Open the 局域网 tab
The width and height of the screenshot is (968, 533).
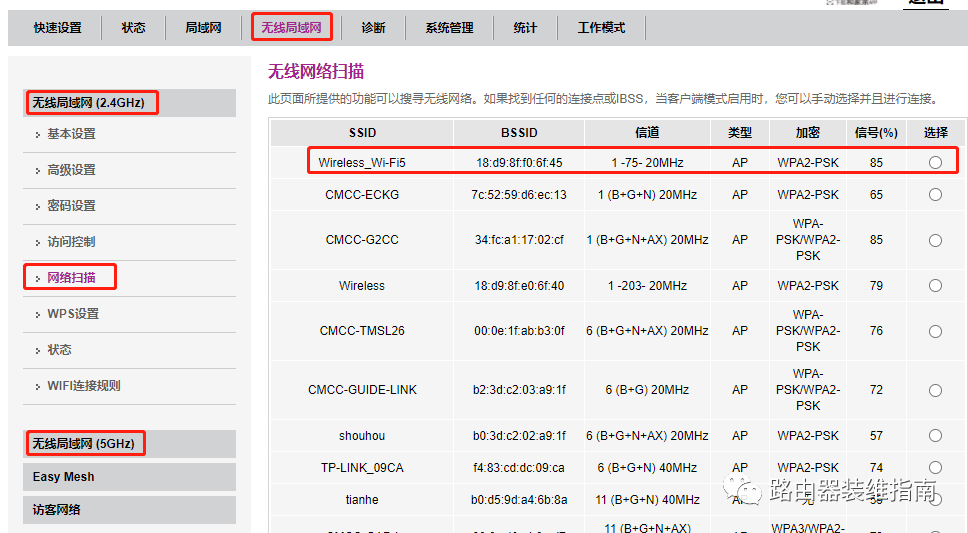point(203,28)
